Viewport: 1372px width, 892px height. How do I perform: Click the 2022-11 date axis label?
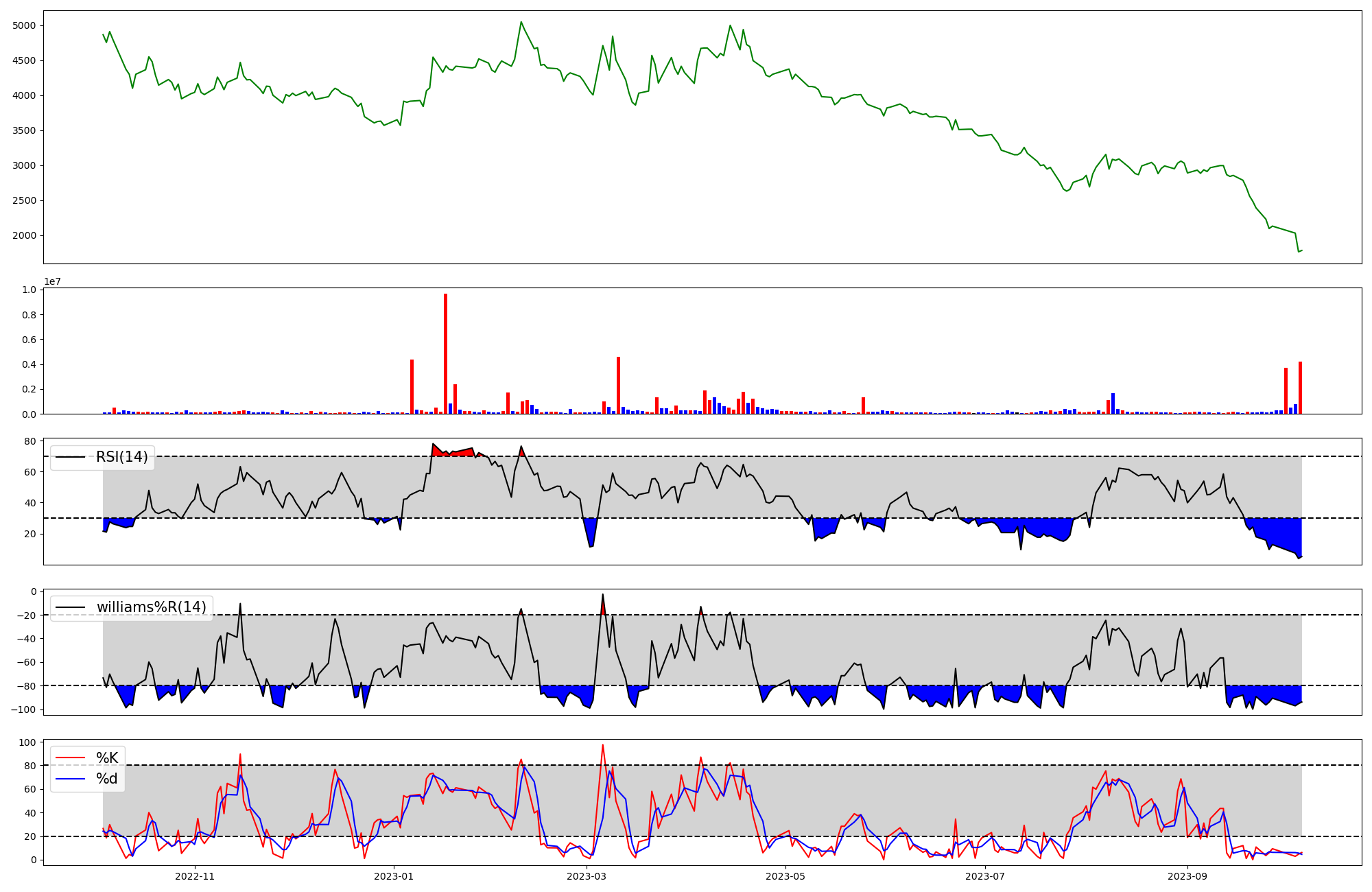pos(195,876)
